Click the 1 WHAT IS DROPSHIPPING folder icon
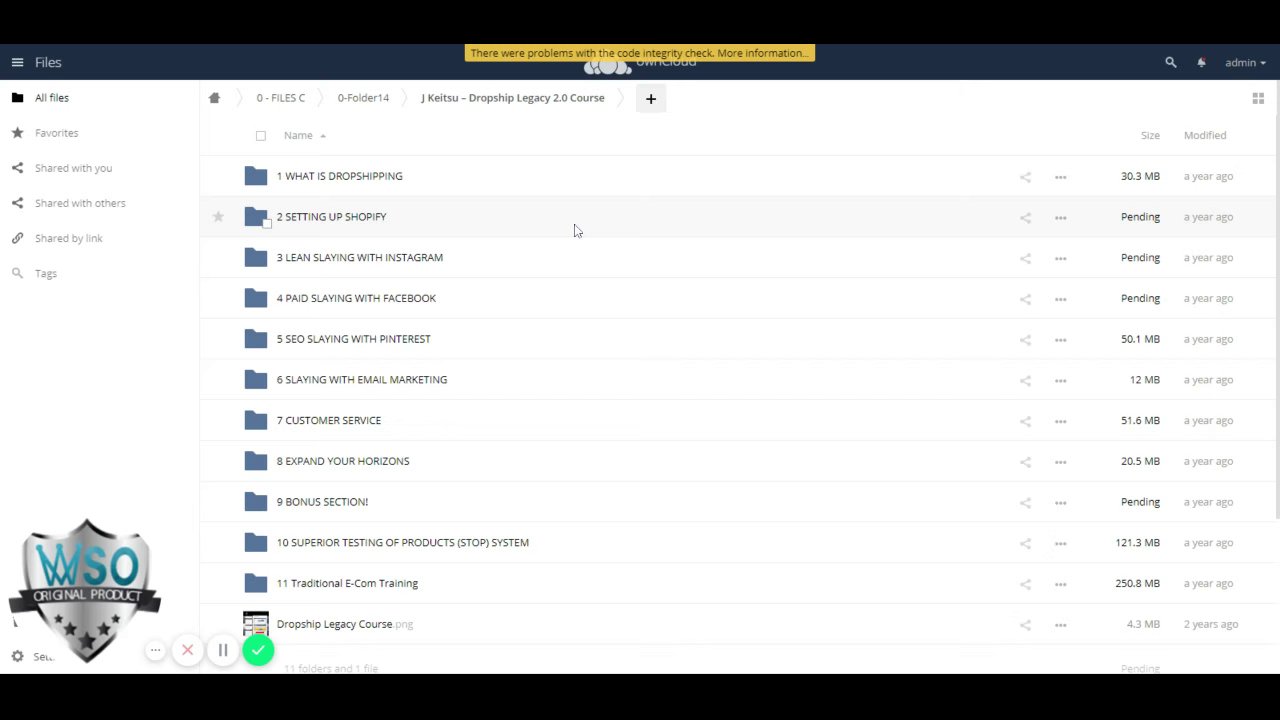The height and width of the screenshot is (720, 1280). point(256,176)
